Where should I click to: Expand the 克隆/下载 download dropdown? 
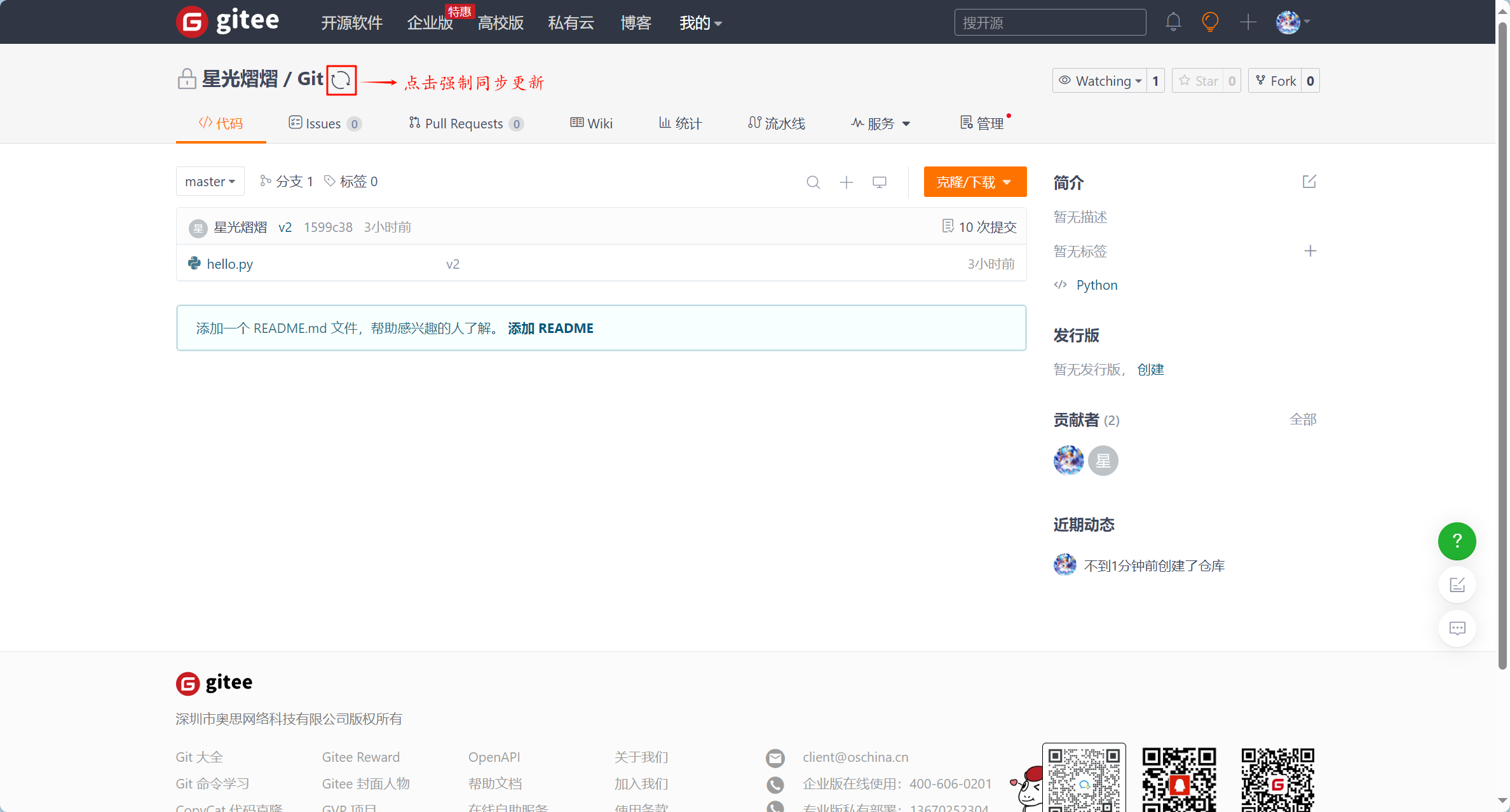point(974,181)
